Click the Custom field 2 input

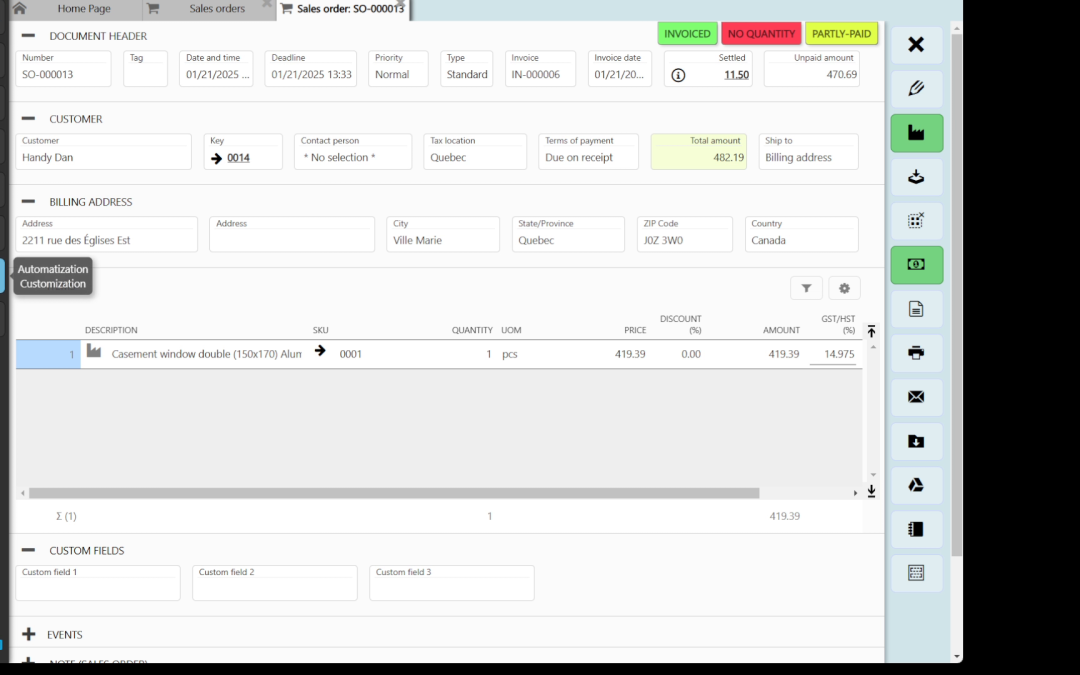[275, 583]
